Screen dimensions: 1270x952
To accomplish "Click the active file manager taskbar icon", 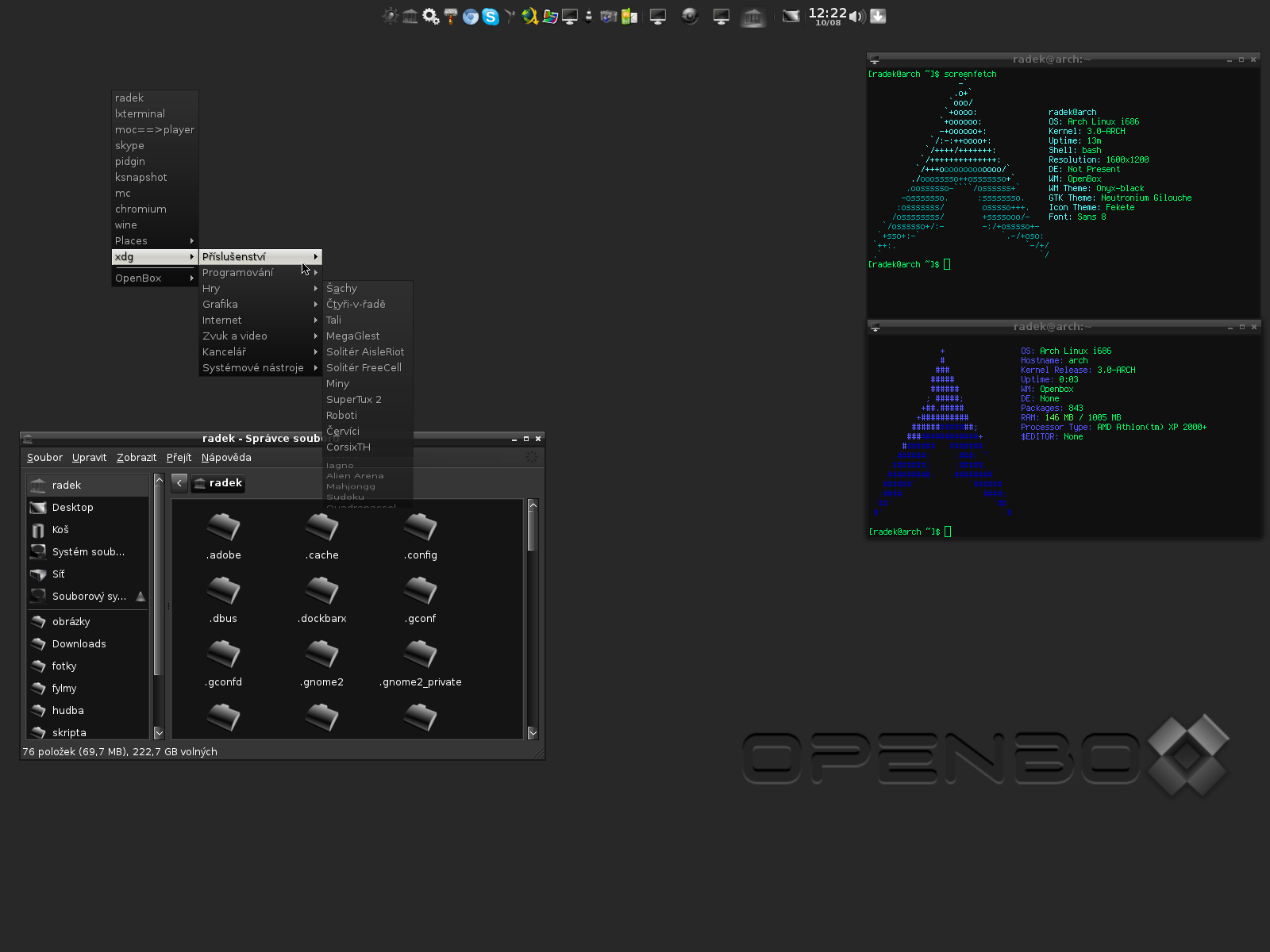I will tap(752, 16).
